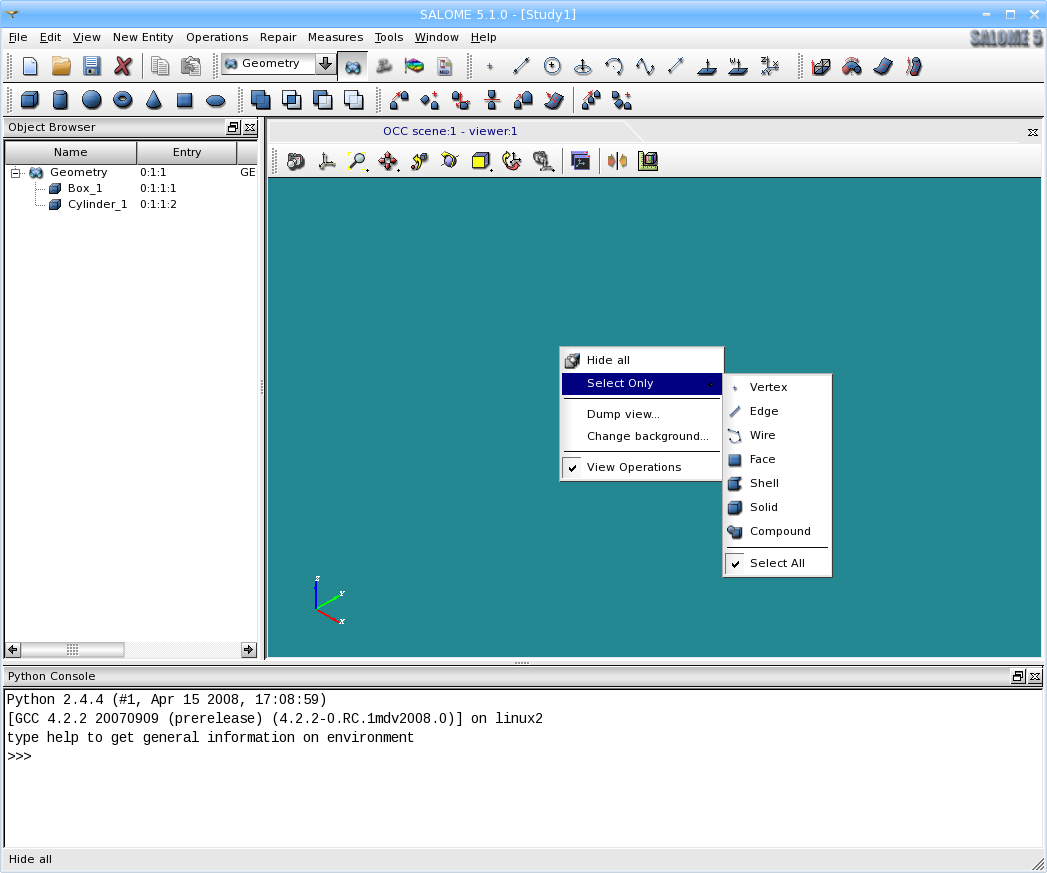1047x873 pixels.
Task: Open the Measures menu
Action: 335,37
